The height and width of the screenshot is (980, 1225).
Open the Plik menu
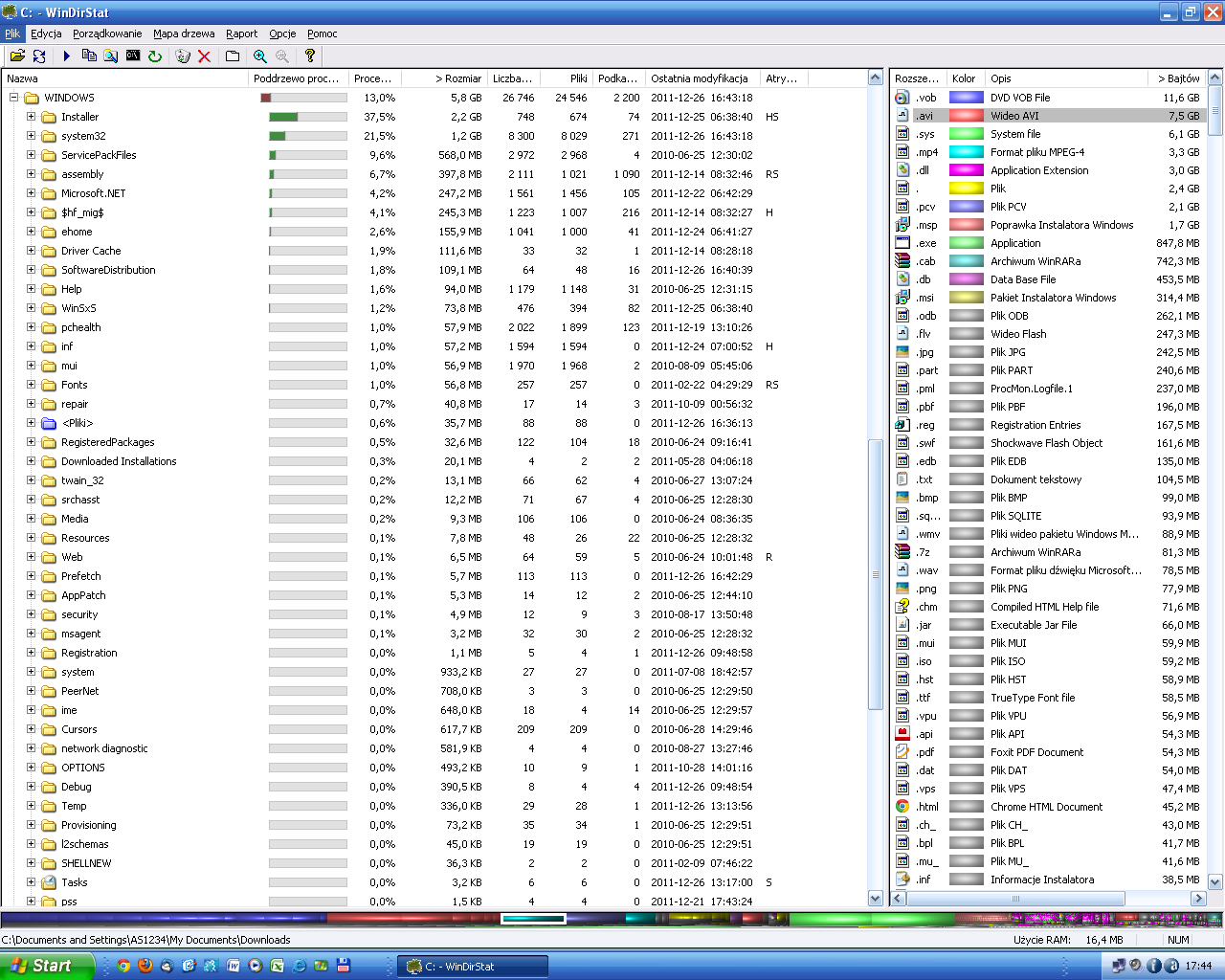12,33
